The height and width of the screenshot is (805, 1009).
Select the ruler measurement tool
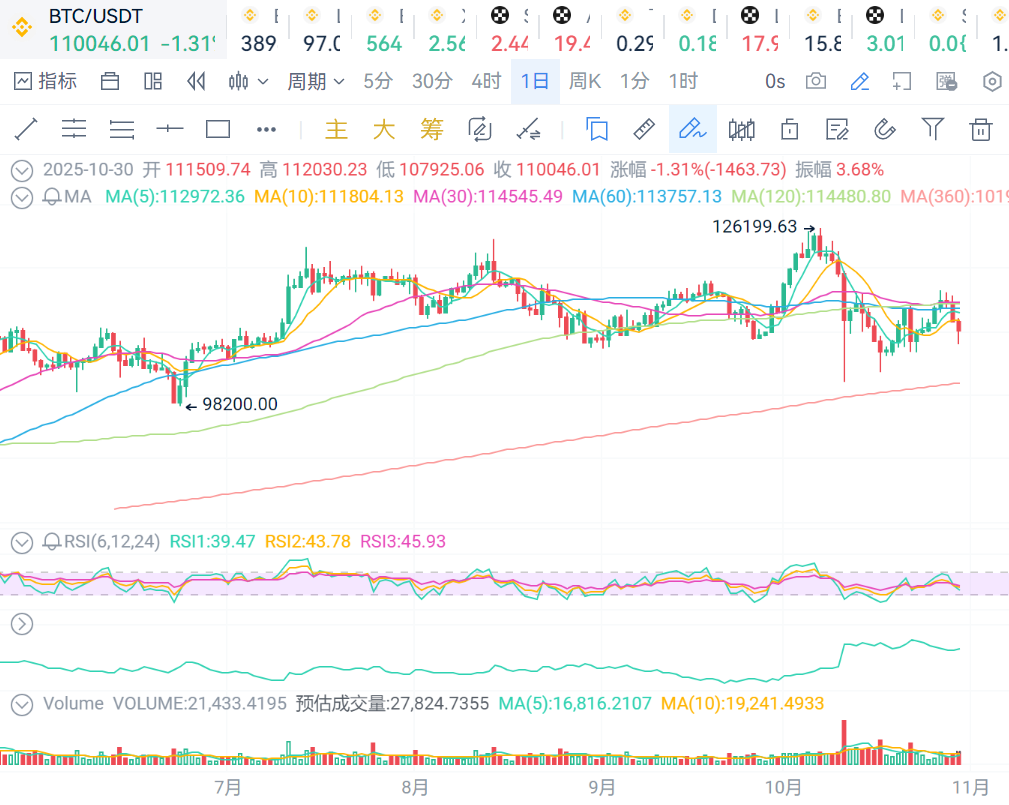coord(645,129)
